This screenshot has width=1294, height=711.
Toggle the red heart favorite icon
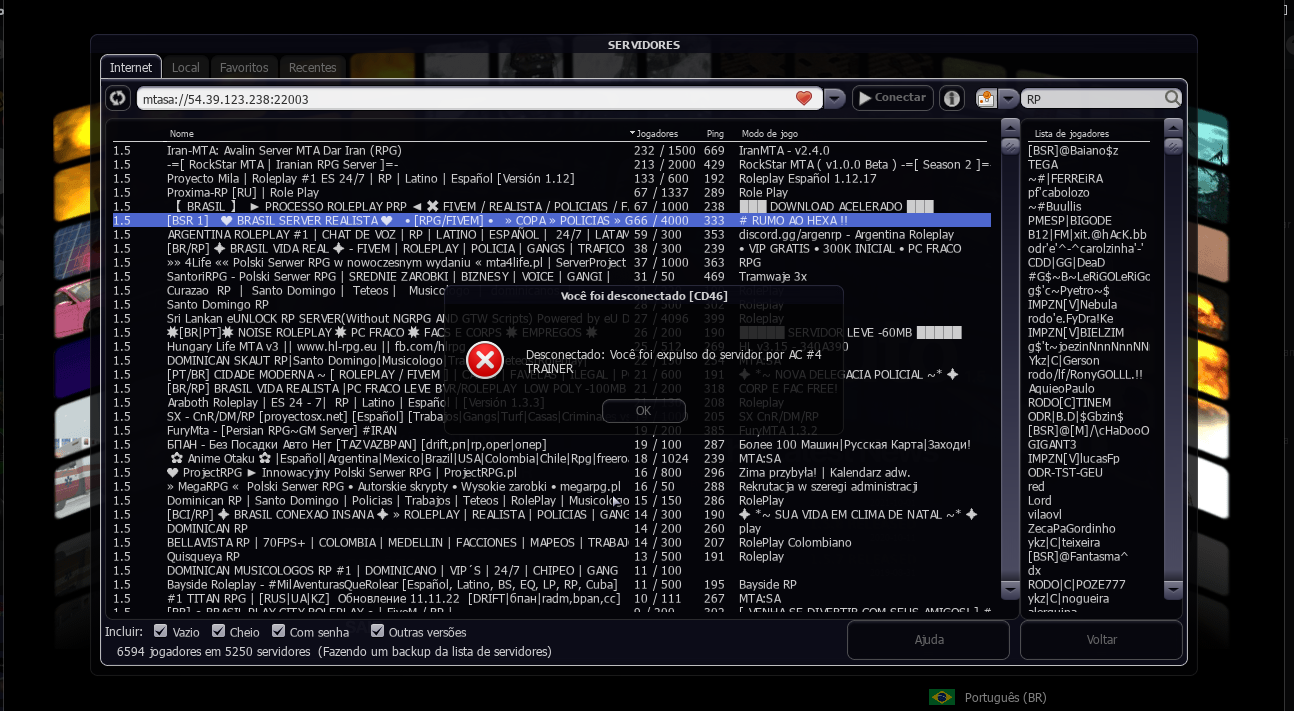point(804,98)
